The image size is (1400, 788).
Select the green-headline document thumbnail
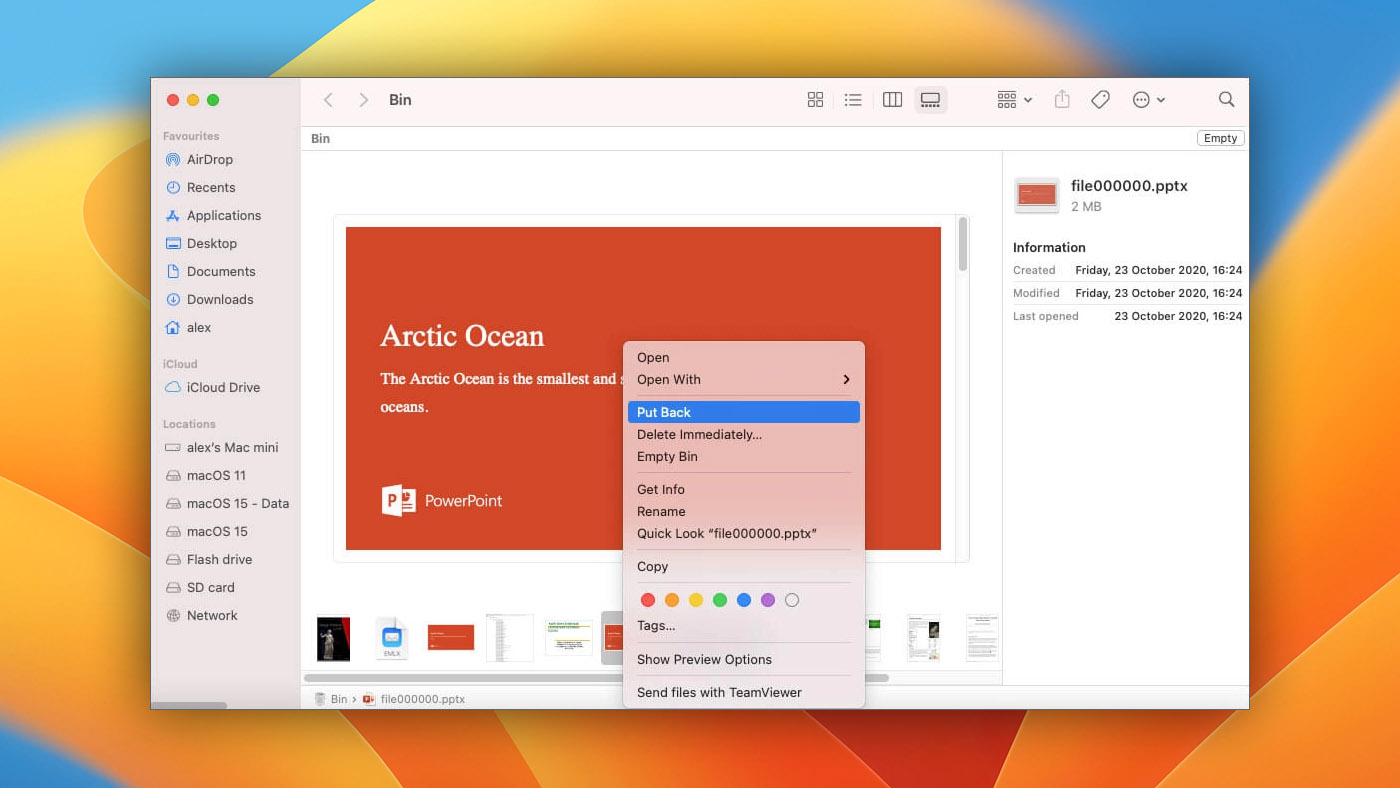pos(569,637)
